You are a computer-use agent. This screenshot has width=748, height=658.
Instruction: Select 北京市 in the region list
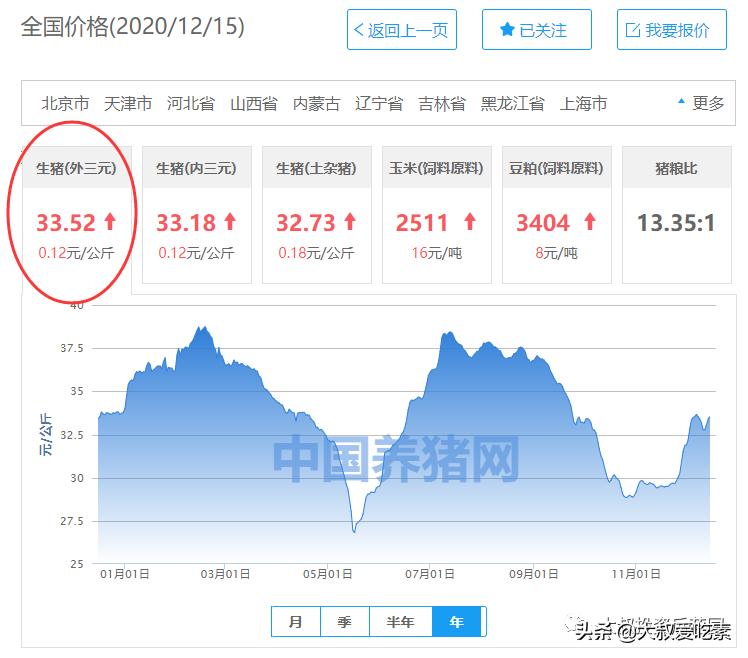coord(65,103)
